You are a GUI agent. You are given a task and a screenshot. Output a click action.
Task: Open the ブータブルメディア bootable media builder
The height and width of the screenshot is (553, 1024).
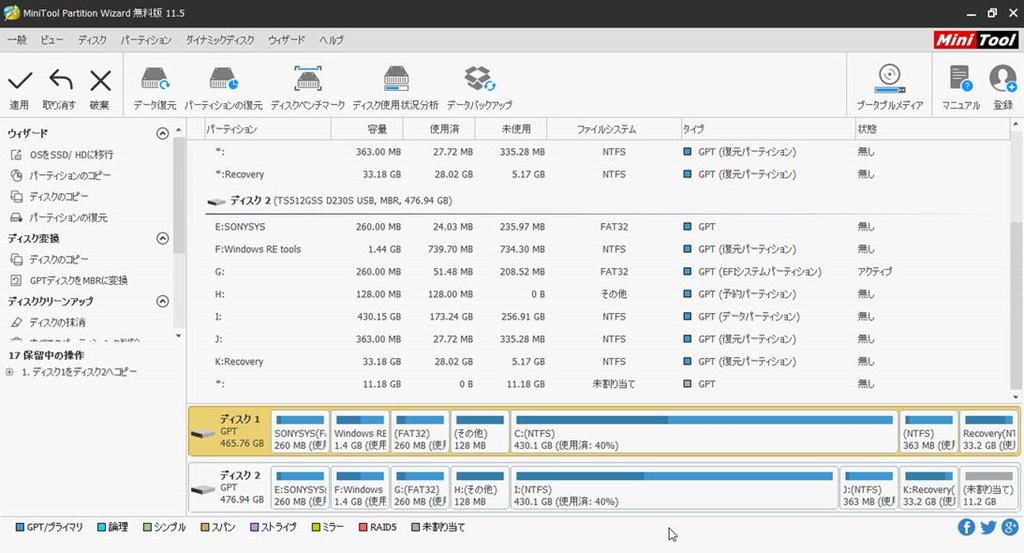point(889,81)
